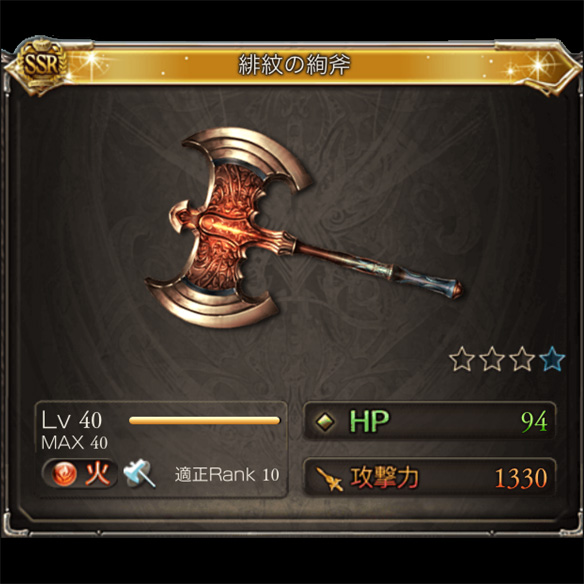Click the HP value 94
The width and height of the screenshot is (584, 584).
click(534, 422)
